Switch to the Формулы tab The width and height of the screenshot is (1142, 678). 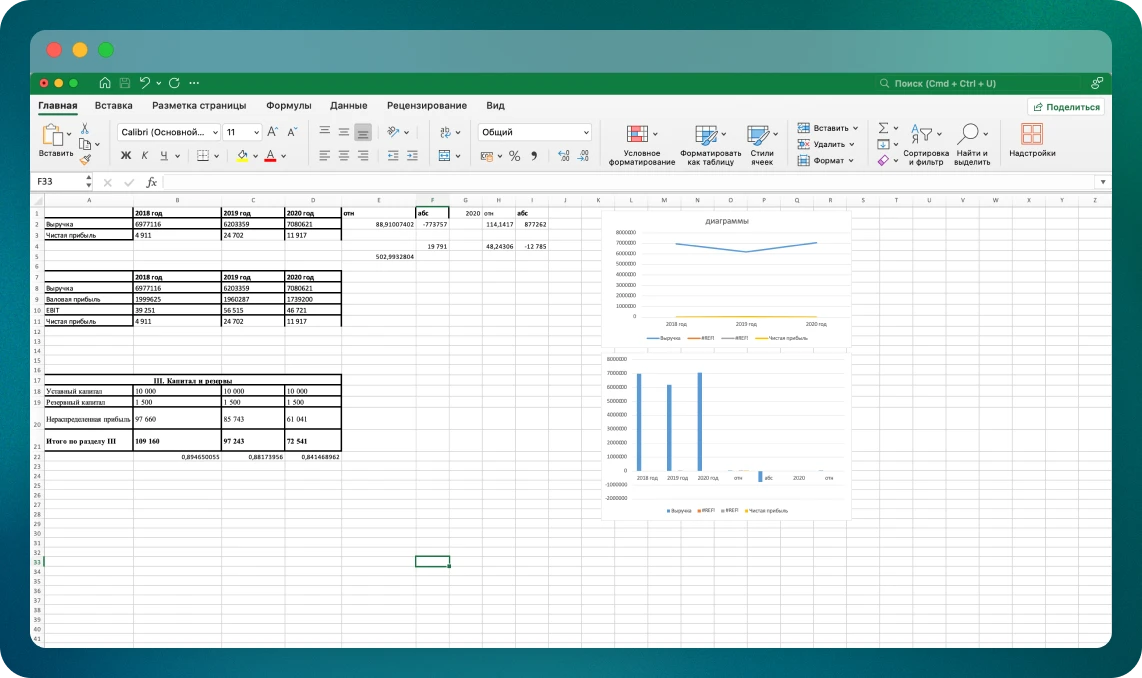tap(288, 106)
